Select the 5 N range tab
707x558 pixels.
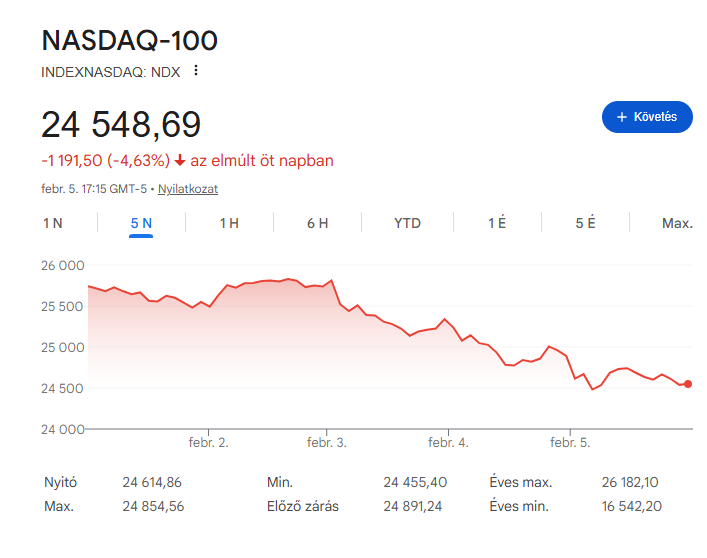141,223
